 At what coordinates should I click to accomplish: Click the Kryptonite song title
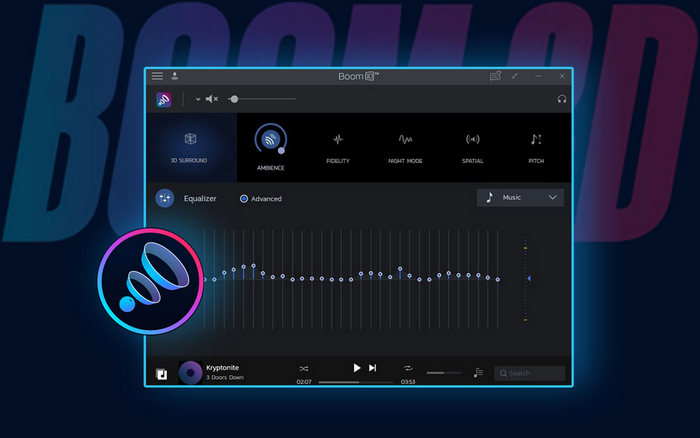(222, 367)
